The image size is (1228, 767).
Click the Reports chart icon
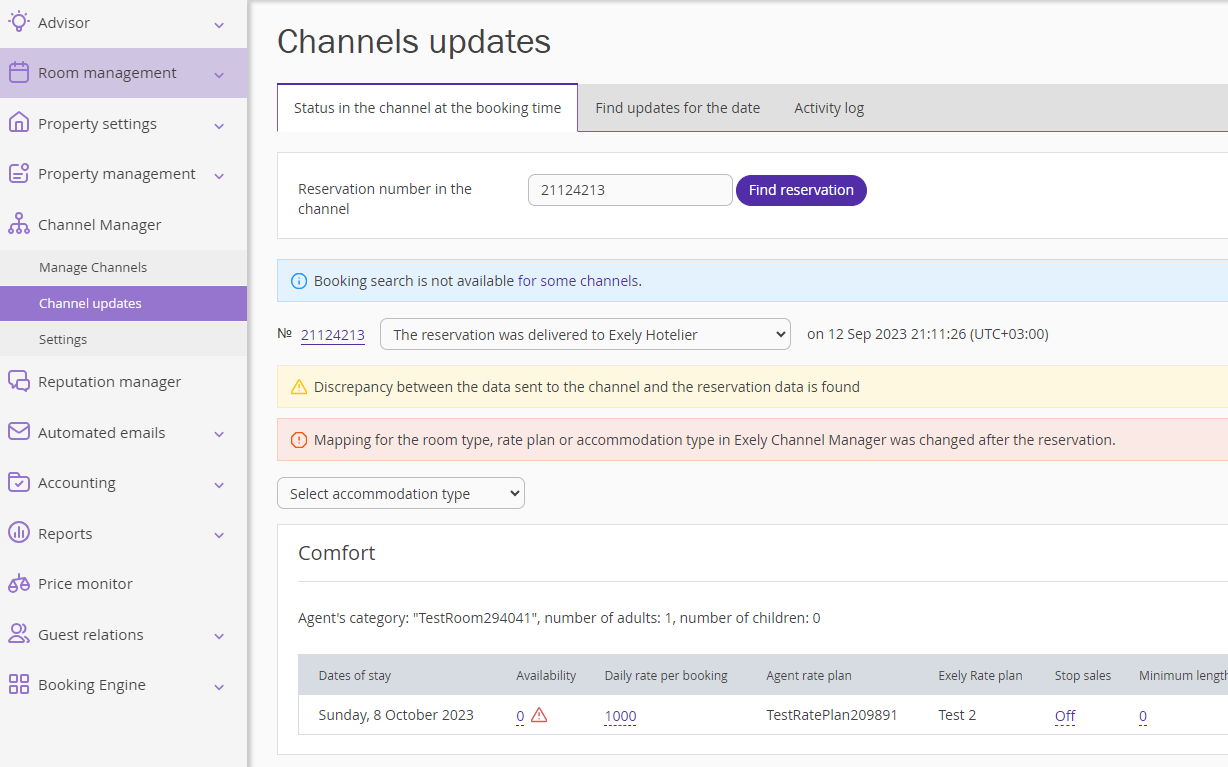(18, 533)
